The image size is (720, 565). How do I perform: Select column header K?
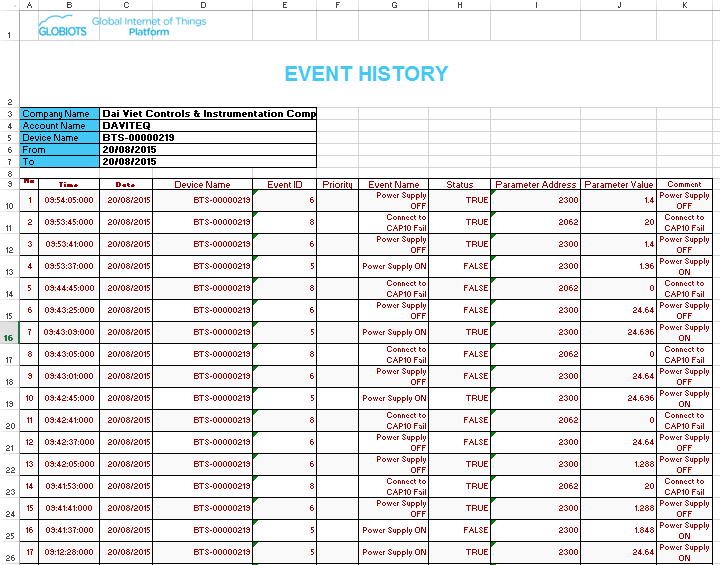pos(684,5)
